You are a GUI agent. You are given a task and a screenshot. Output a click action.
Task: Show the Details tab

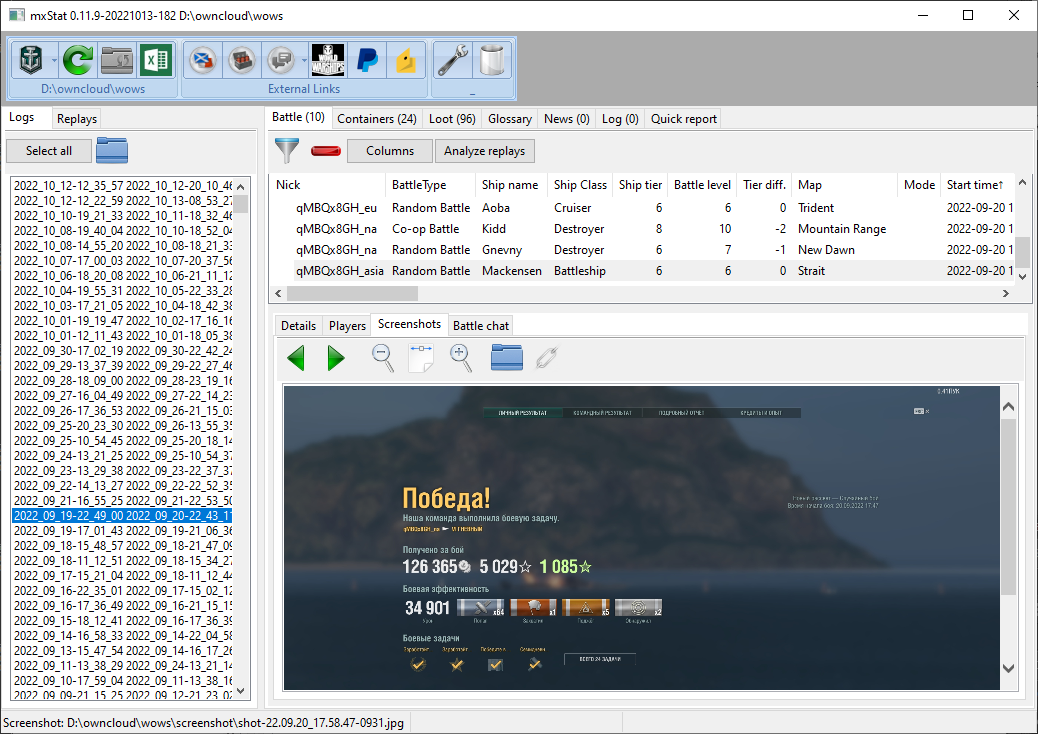pos(299,326)
